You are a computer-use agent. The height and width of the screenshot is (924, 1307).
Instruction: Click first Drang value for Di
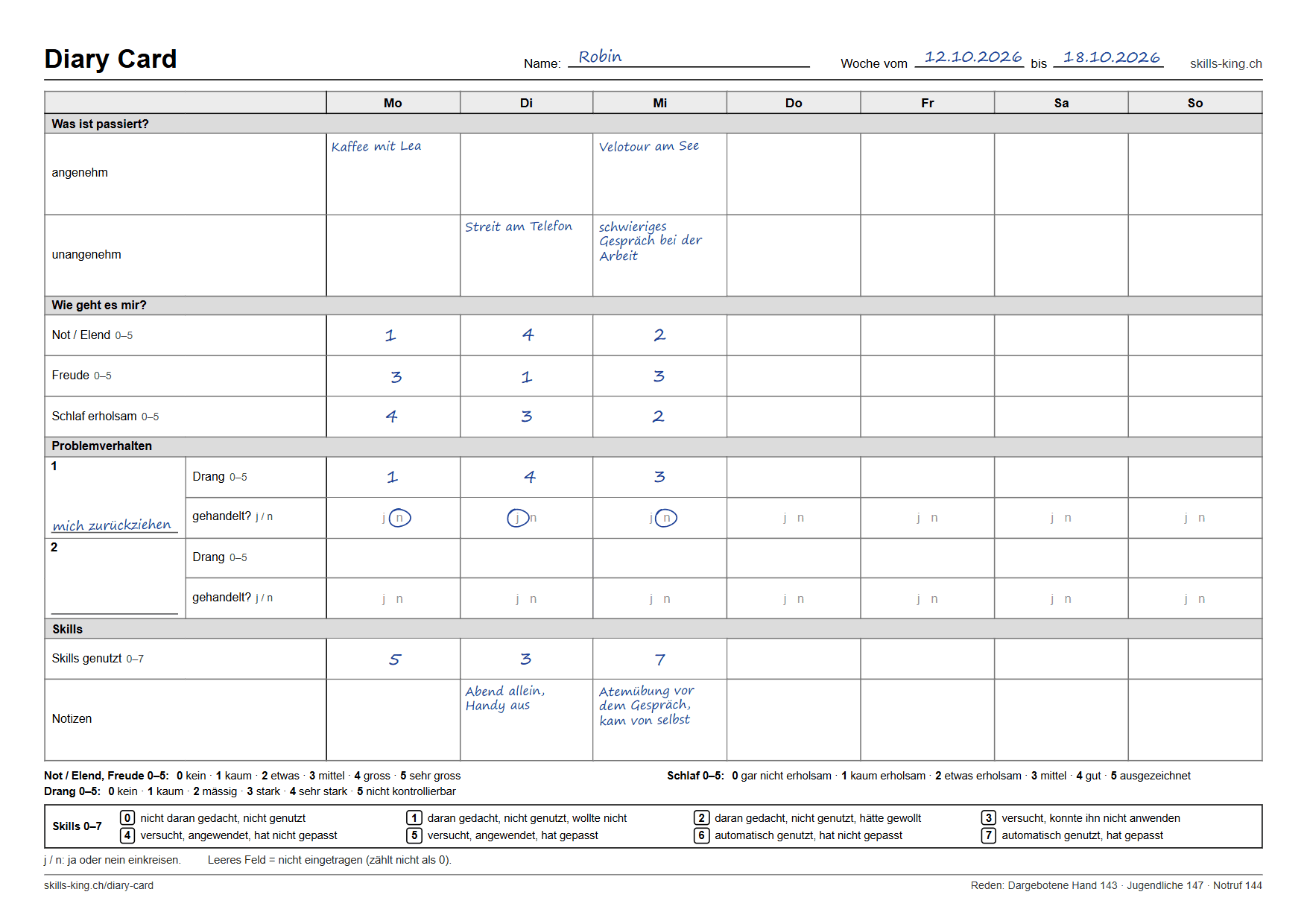[529, 477]
